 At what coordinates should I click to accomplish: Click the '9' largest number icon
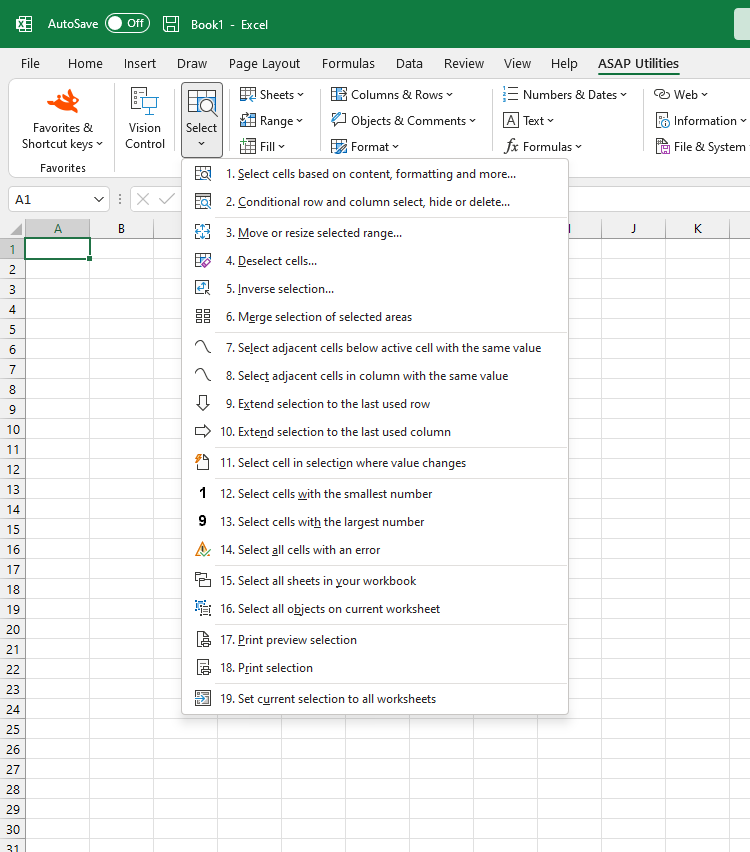pyautogui.click(x=203, y=521)
